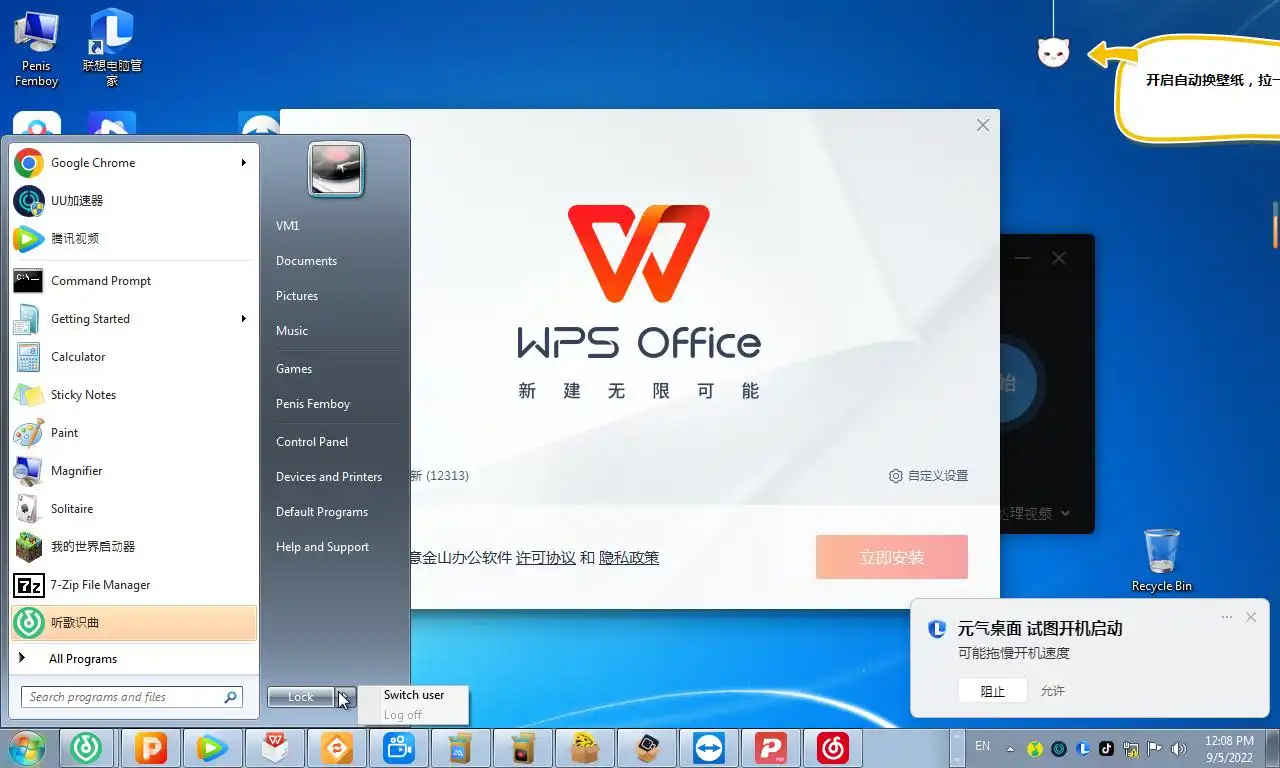This screenshot has height=768, width=1280.
Task: Open 自定义设置 custom settings
Action: click(928, 476)
